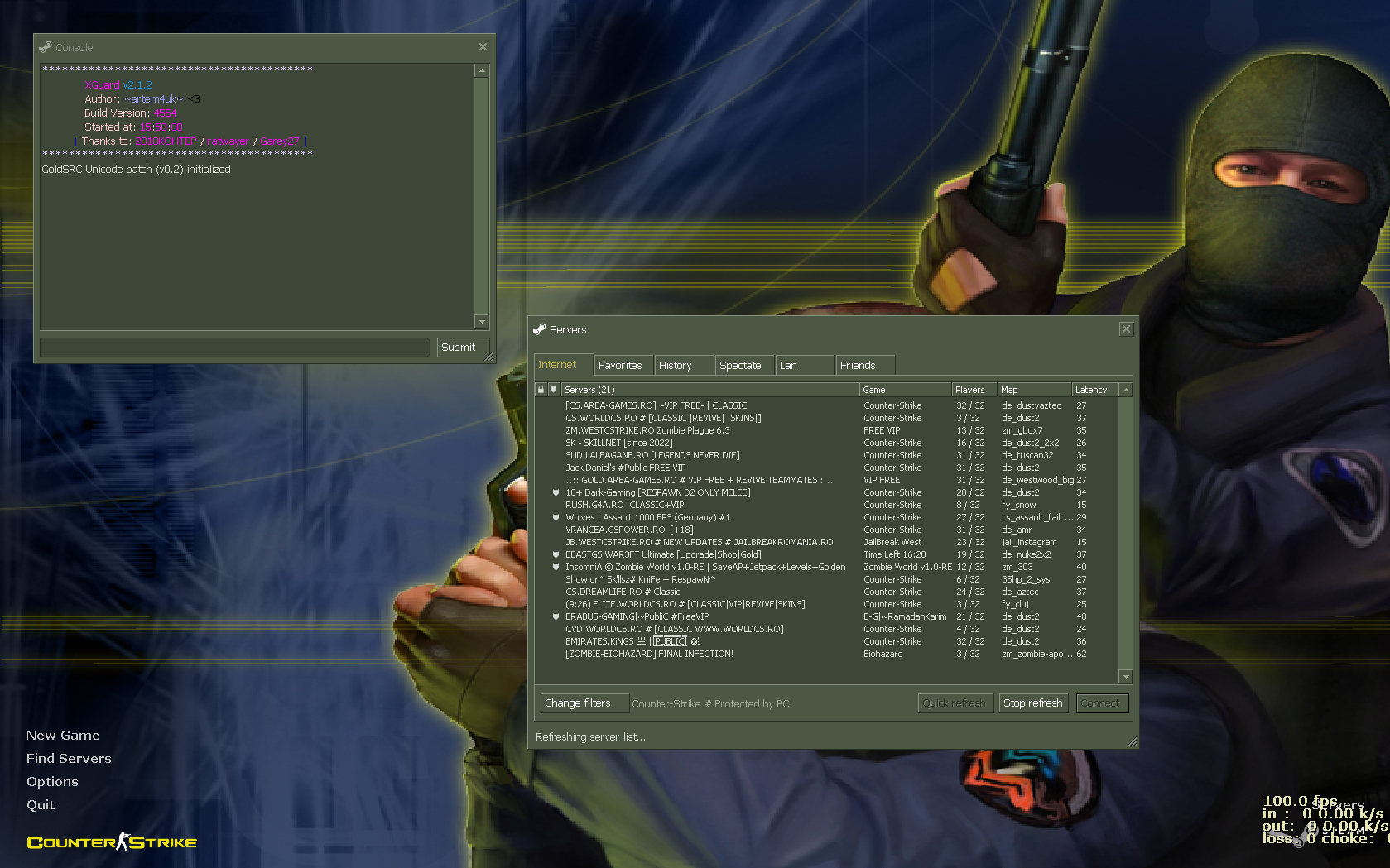Click the secure shield column header icon
The width and height of the screenshot is (1390, 868).
554,390
